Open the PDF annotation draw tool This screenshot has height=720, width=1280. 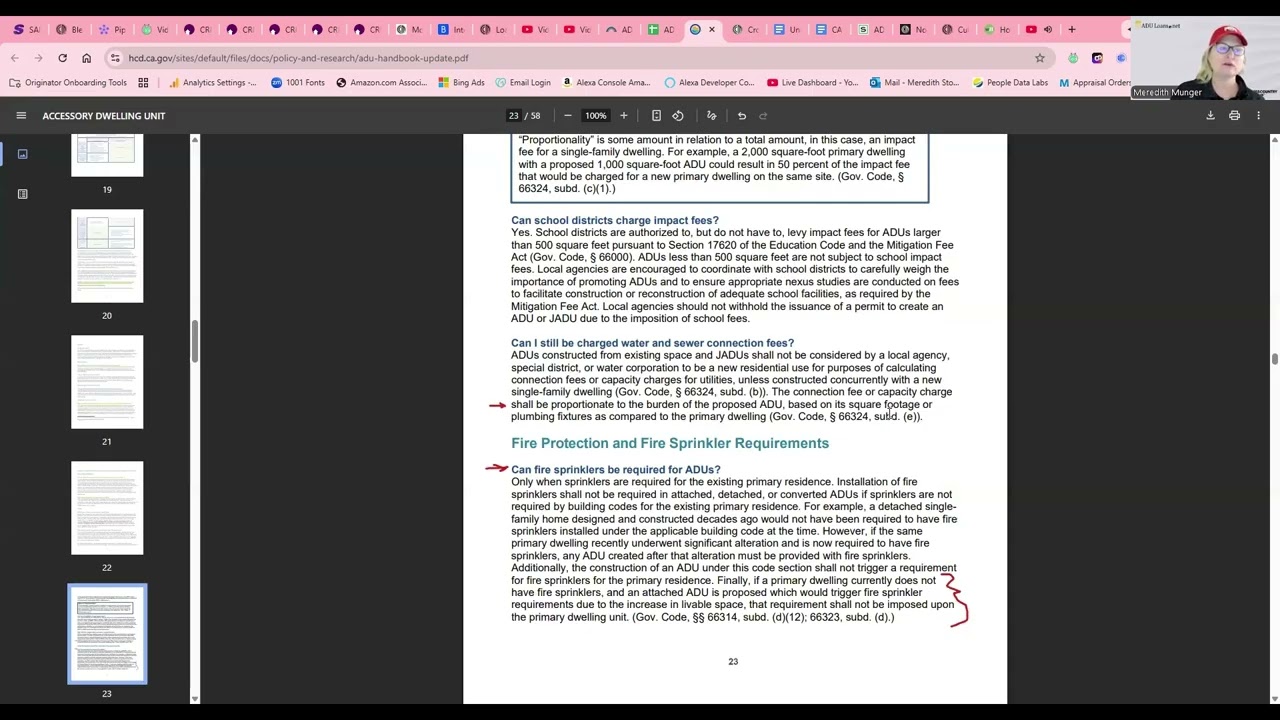712,116
